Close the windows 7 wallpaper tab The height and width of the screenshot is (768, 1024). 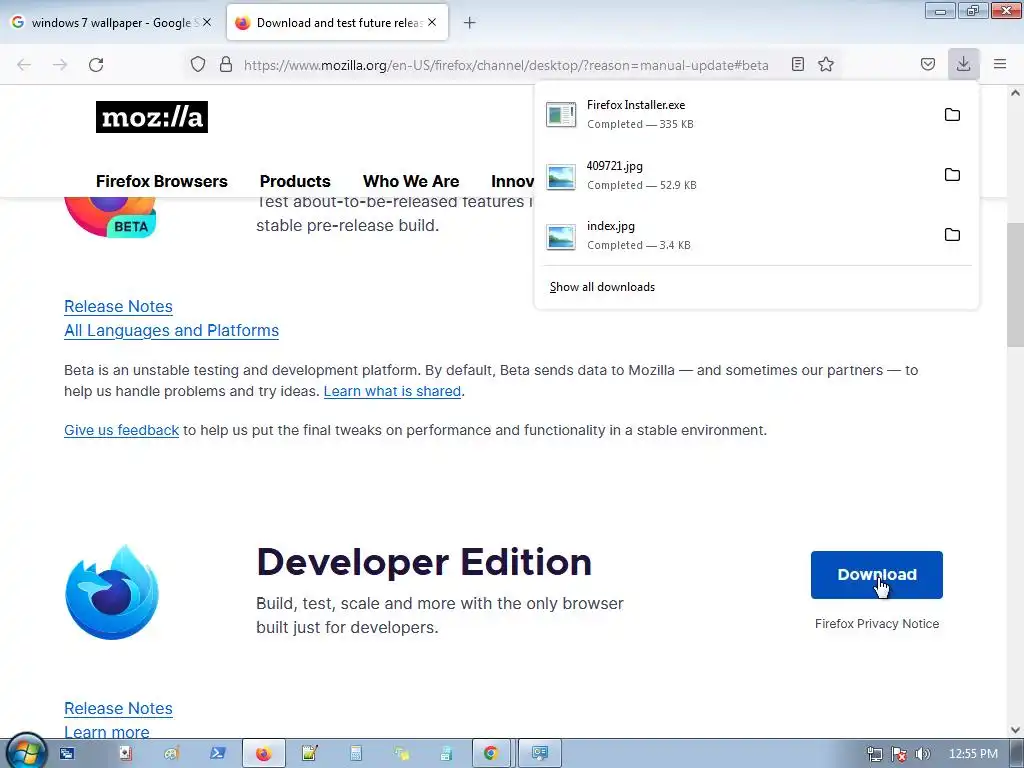(207, 22)
